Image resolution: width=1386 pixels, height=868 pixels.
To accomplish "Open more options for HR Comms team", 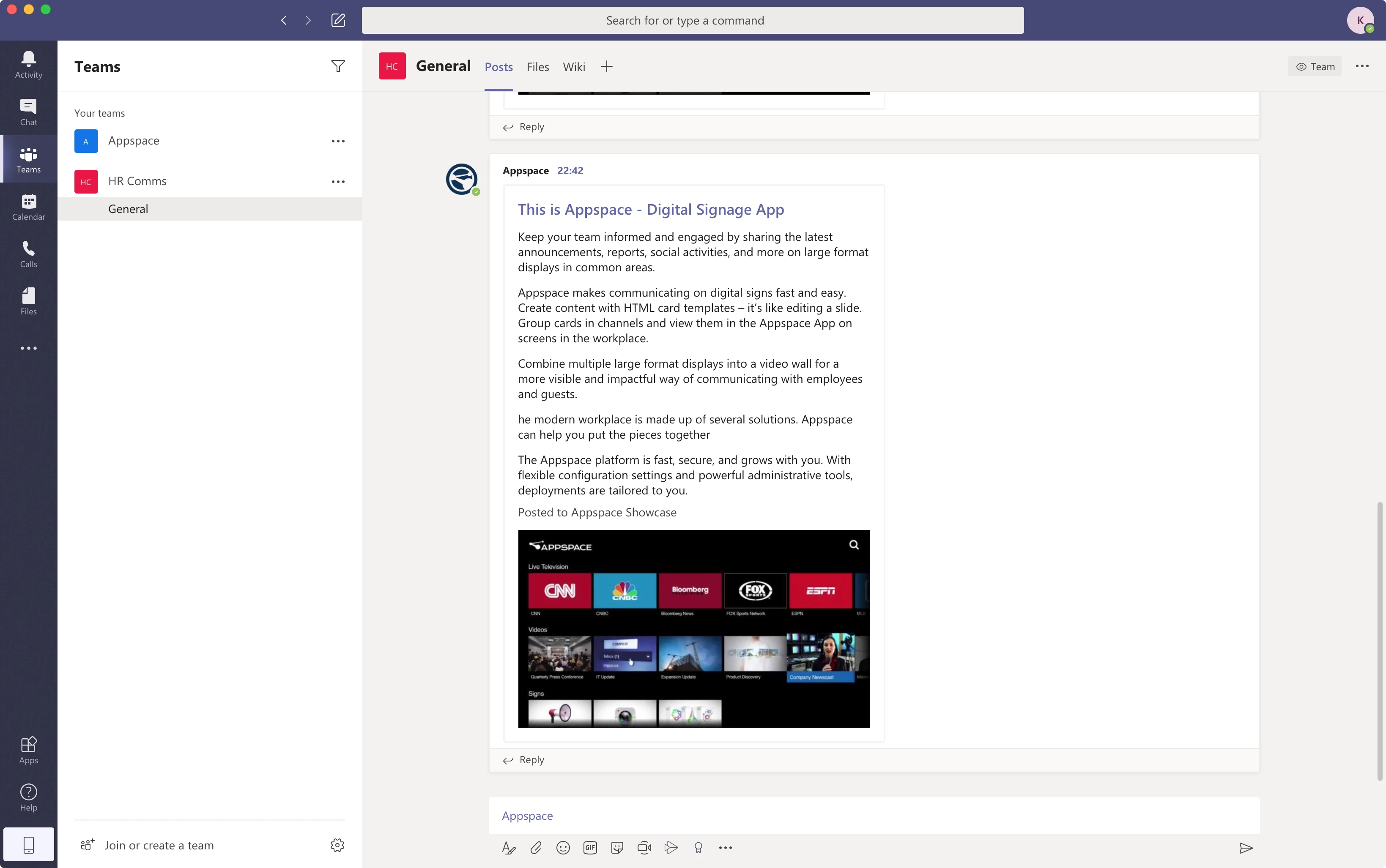I will (338, 181).
